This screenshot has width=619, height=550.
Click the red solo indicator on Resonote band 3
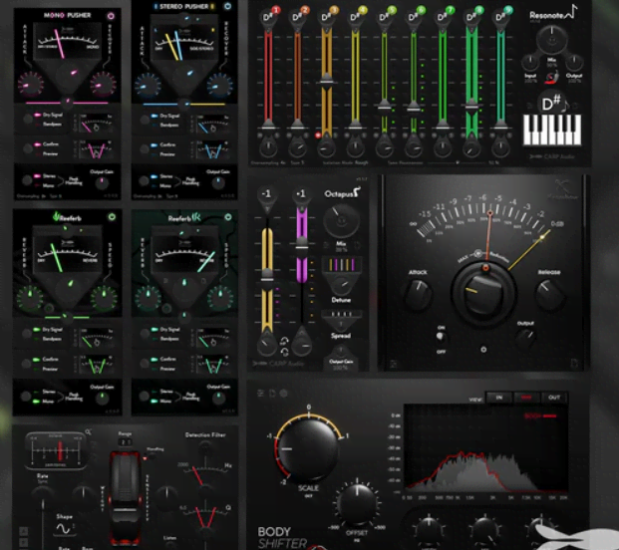point(318,135)
